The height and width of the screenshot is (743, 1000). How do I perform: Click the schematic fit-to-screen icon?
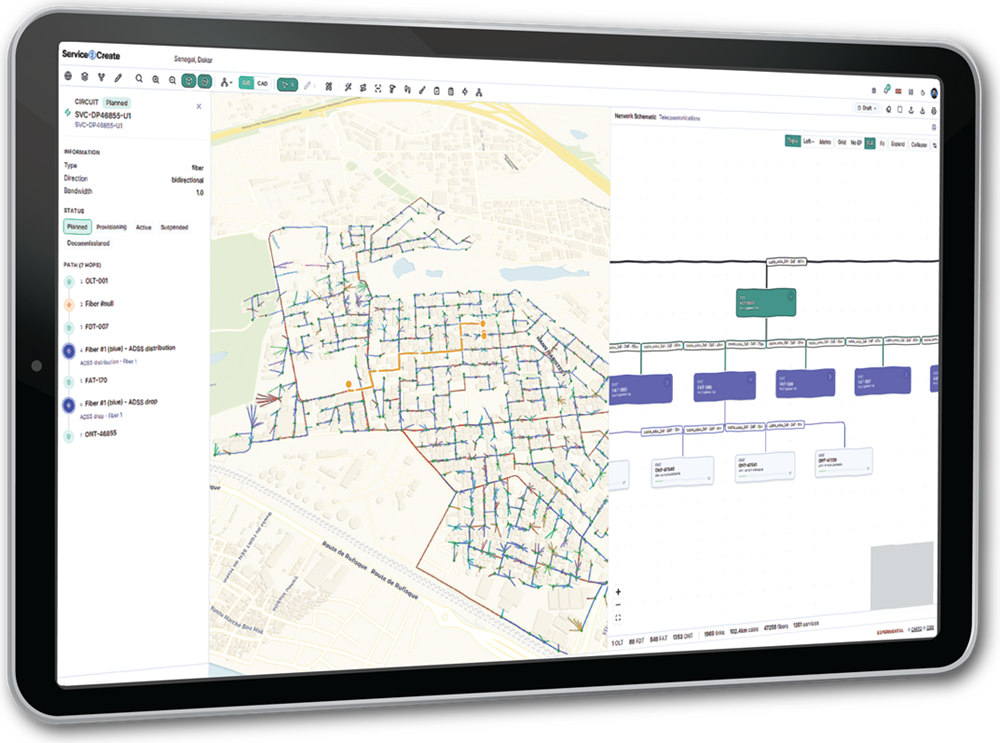(x=618, y=617)
